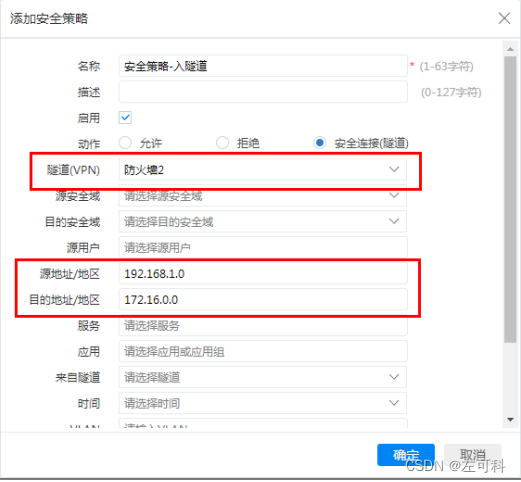Click the scrollbar down arrow
The width and height of the screenshot is (521, 482).
coord(510,419)
